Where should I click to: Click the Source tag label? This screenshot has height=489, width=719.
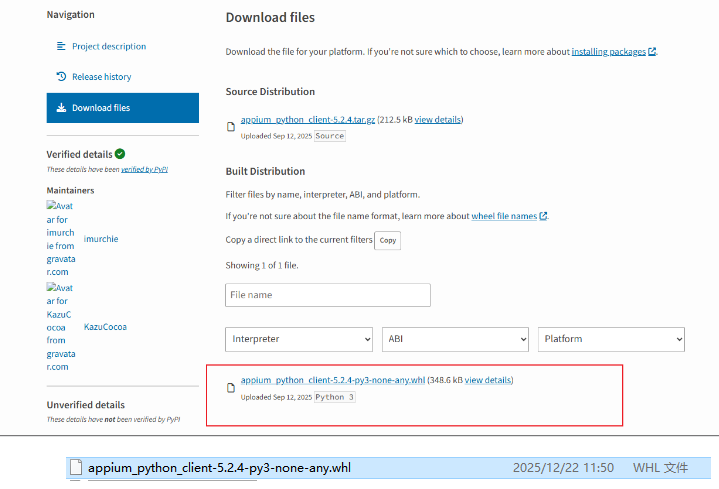click(330, 136)
